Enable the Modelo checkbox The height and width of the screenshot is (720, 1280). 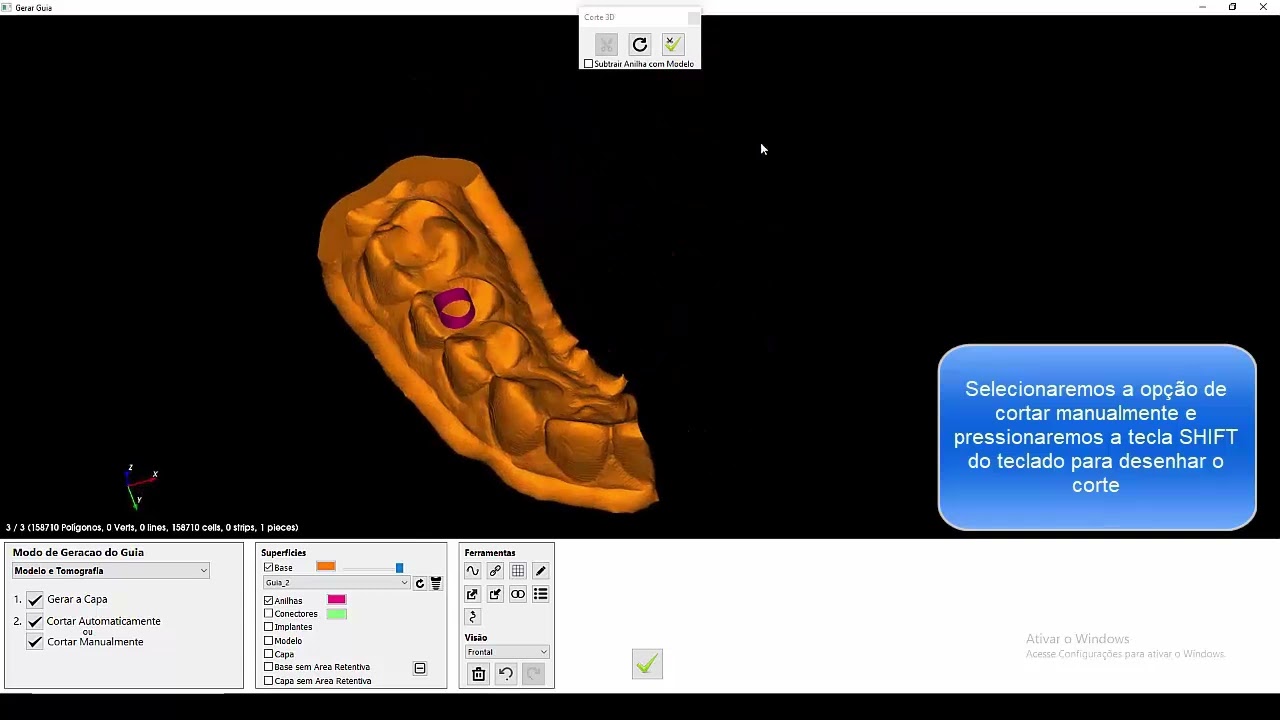(x=268, y=640)
